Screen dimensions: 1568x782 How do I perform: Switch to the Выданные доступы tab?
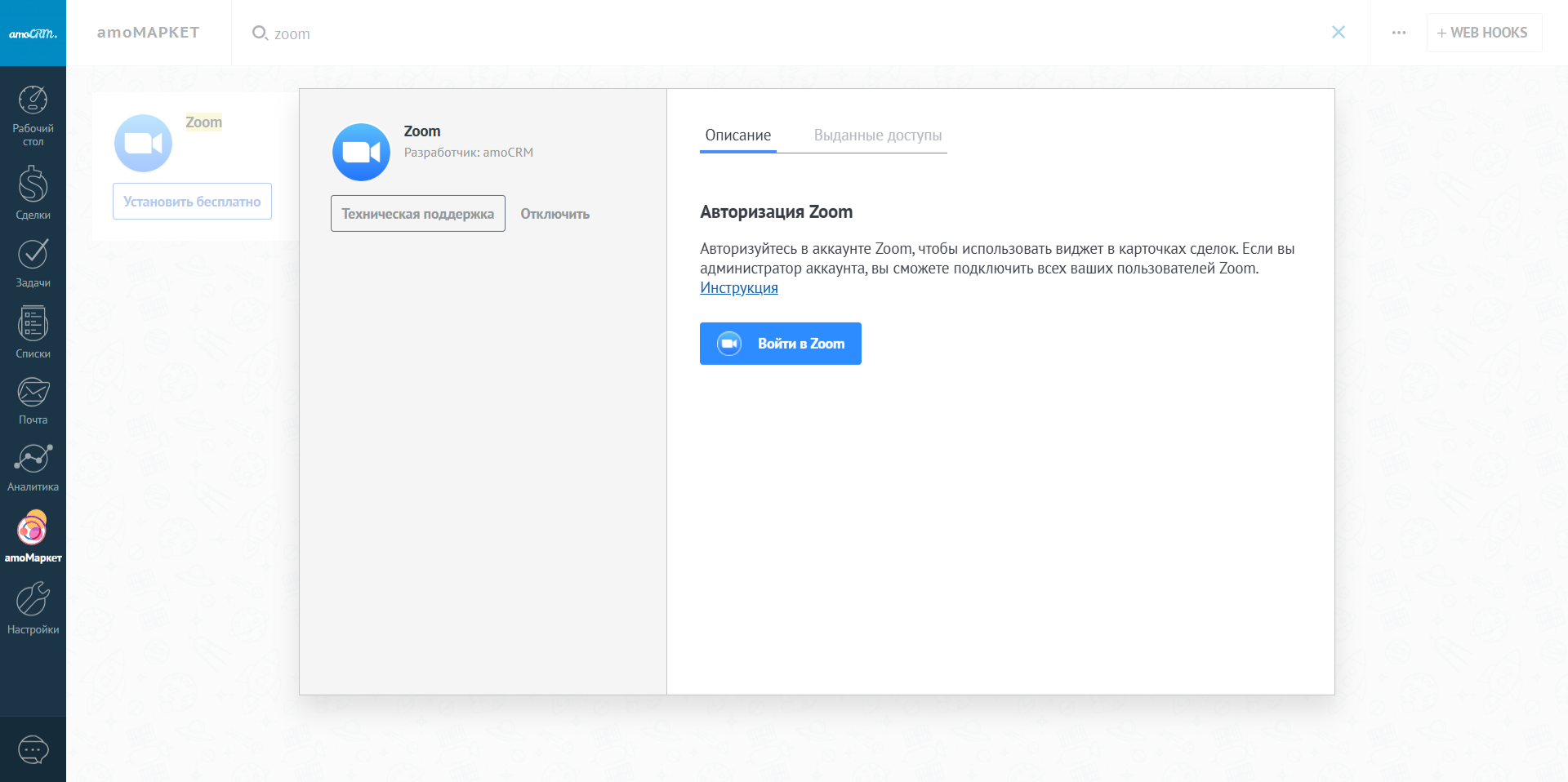[x=877, y=136]
